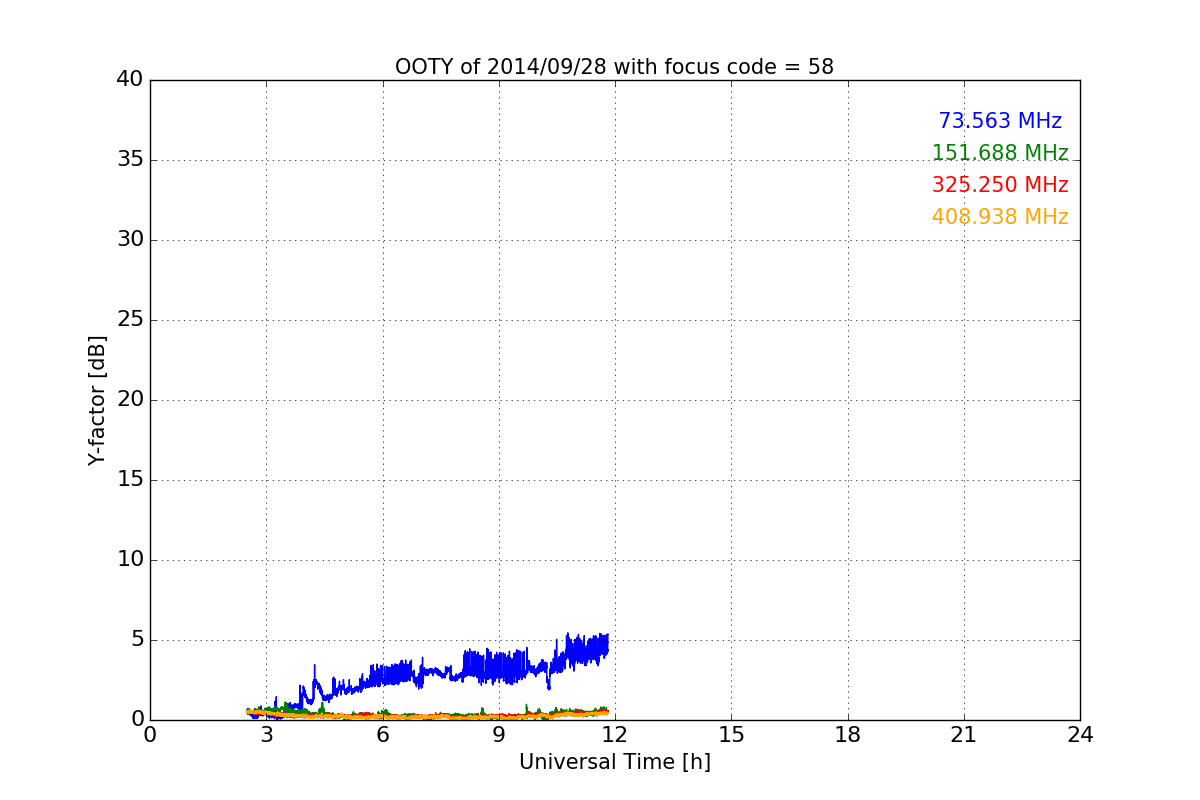
Task: Select the 151.688 MHz legend label
Action: 1000,153
